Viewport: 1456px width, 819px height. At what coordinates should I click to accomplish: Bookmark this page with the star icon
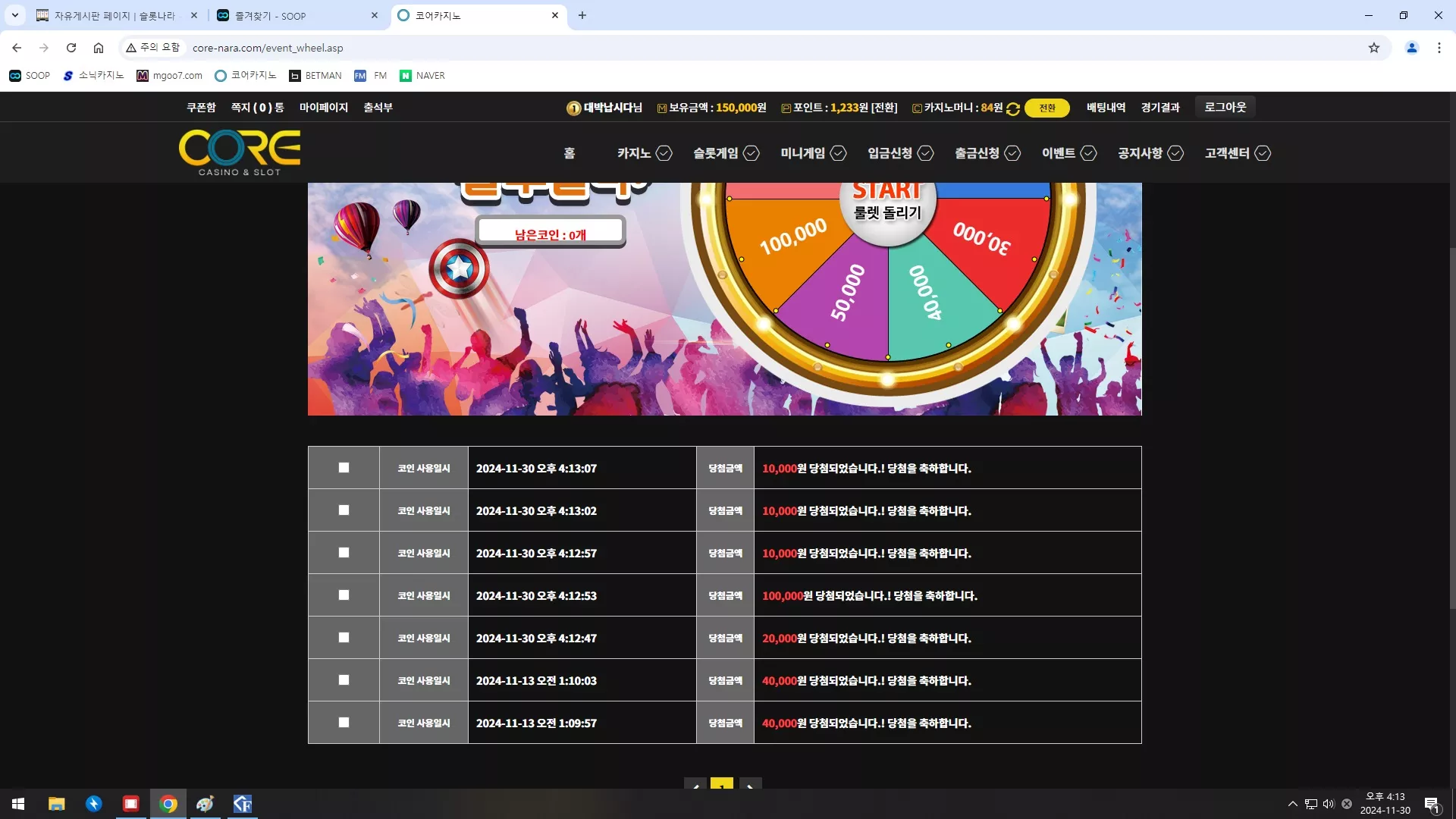click(x=1373, y=48)
